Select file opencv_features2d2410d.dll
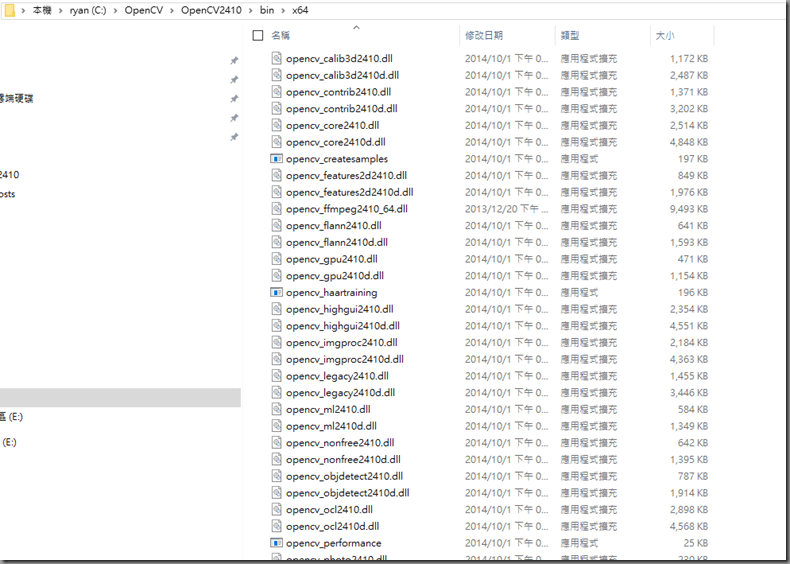Screen dimensions: 790x564 (350, 192)
